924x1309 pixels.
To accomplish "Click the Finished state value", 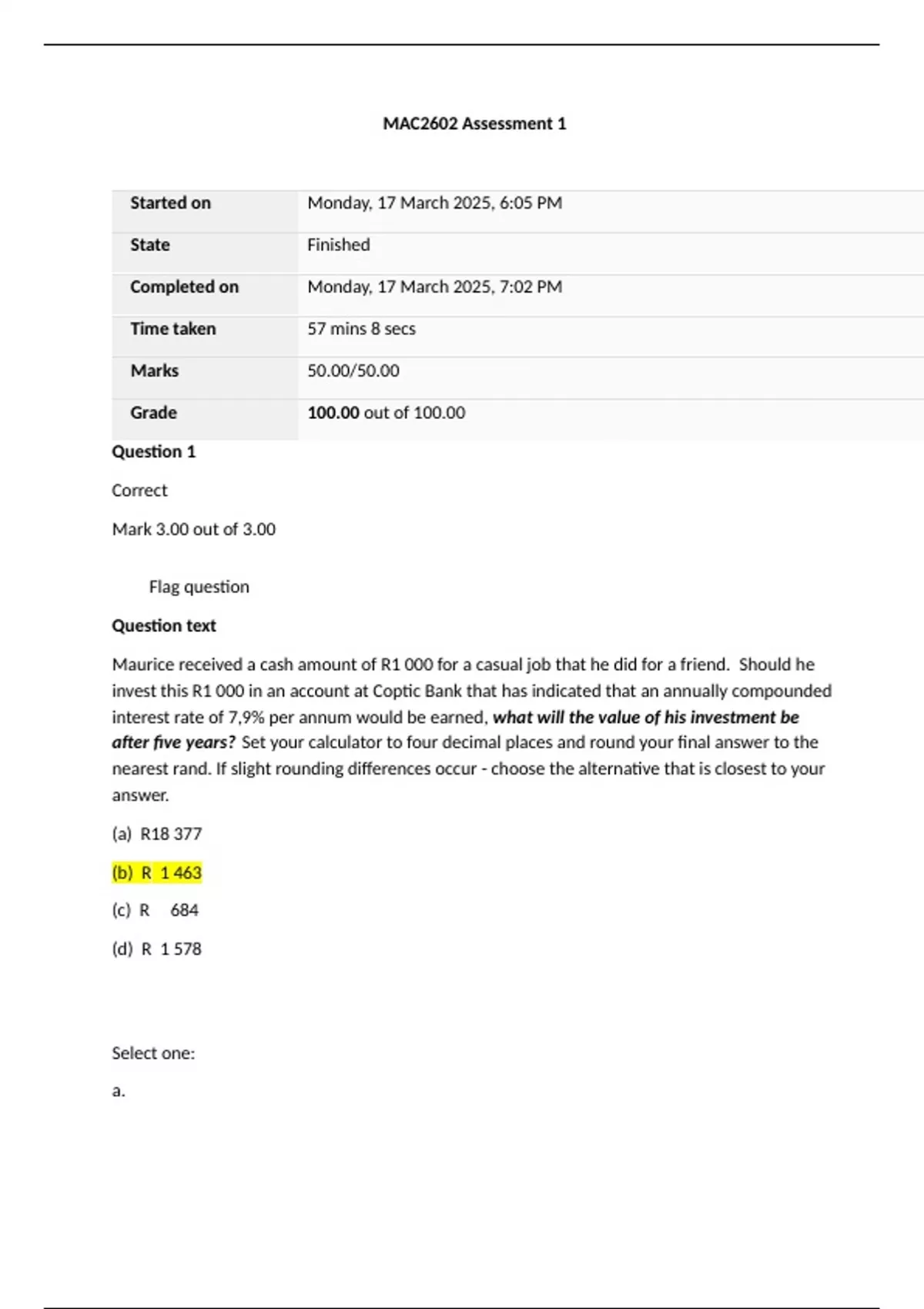I will 338,245.
